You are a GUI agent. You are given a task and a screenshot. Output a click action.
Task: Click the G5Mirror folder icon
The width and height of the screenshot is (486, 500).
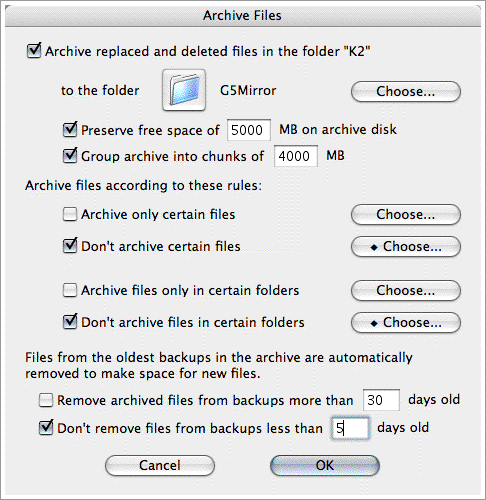point(184,90)
